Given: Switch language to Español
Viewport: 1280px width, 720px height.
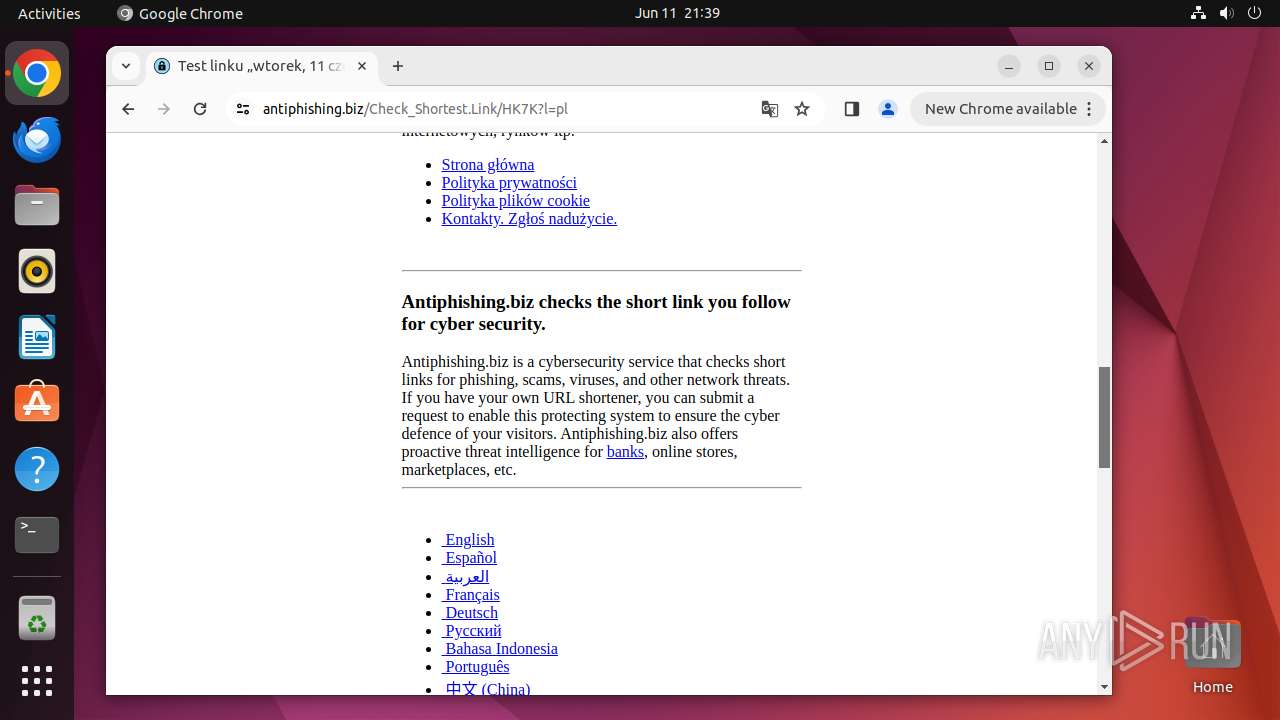Looking at the screenshot, I should pos(469,557).
